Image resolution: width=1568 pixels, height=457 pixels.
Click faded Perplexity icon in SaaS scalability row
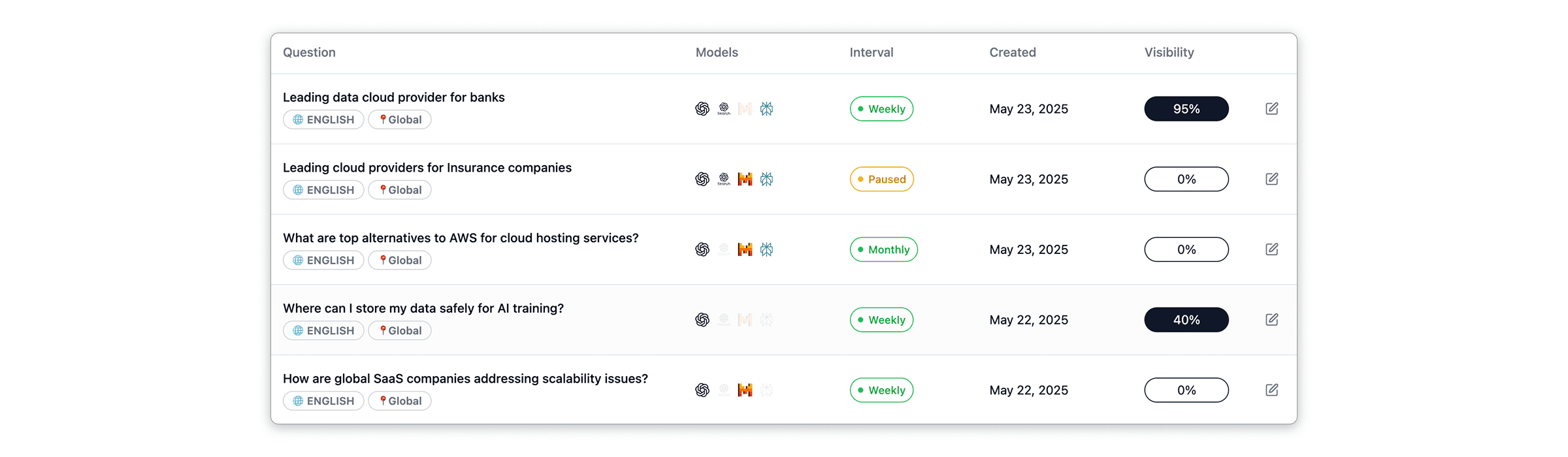coord(766,390)
